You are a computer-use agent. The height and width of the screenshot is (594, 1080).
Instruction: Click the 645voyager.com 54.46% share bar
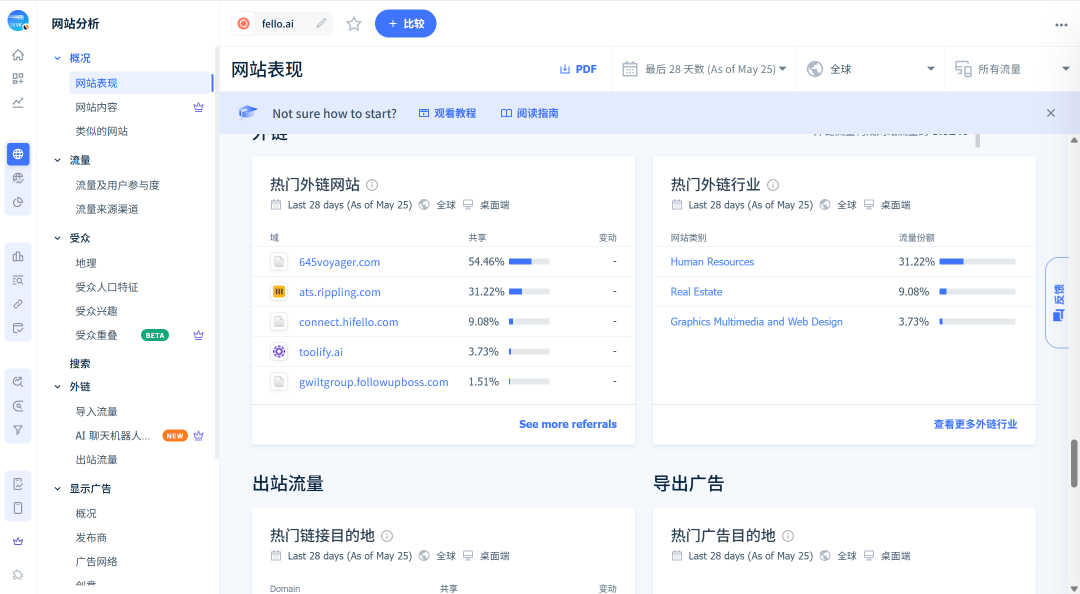click(529, 262)
